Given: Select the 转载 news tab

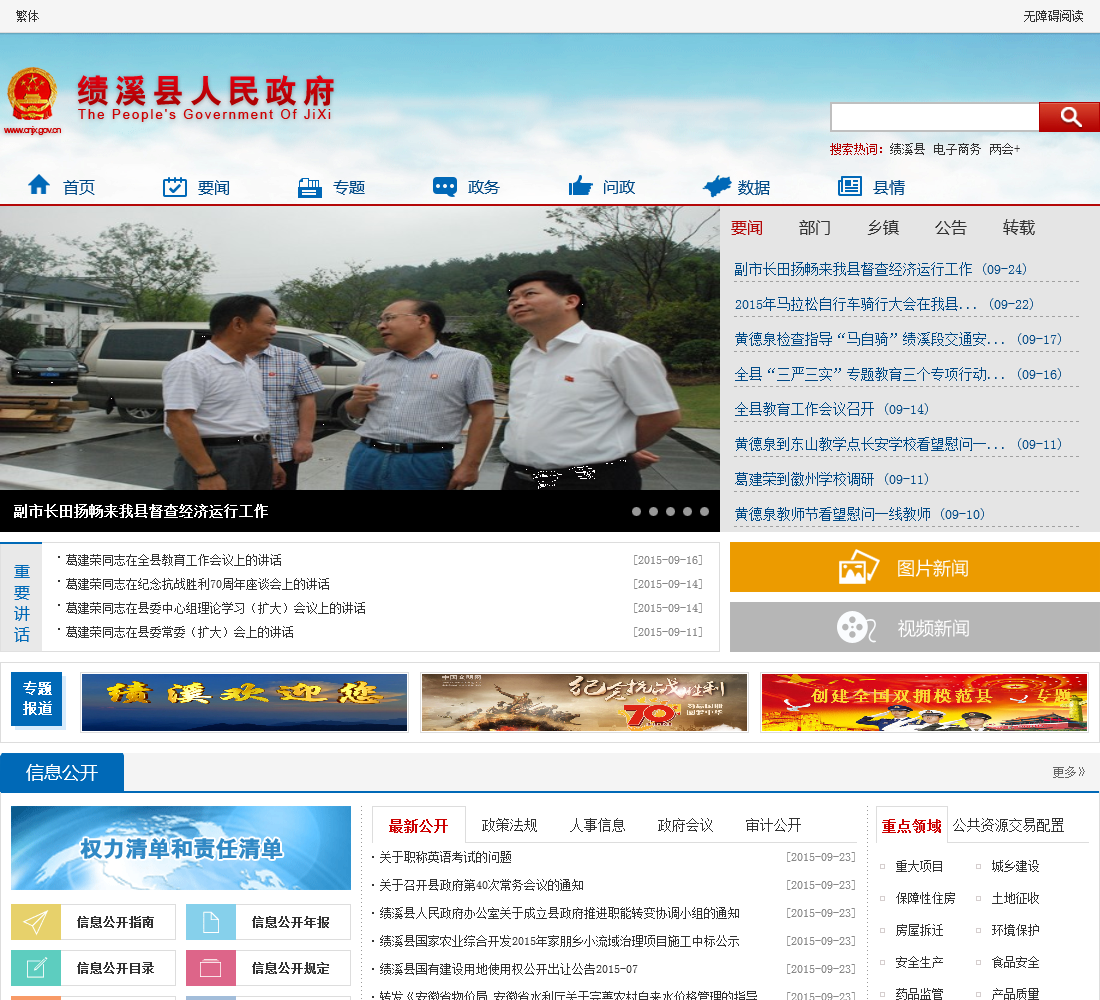Looking at the screenshot, I should [x=1019, y=227].
